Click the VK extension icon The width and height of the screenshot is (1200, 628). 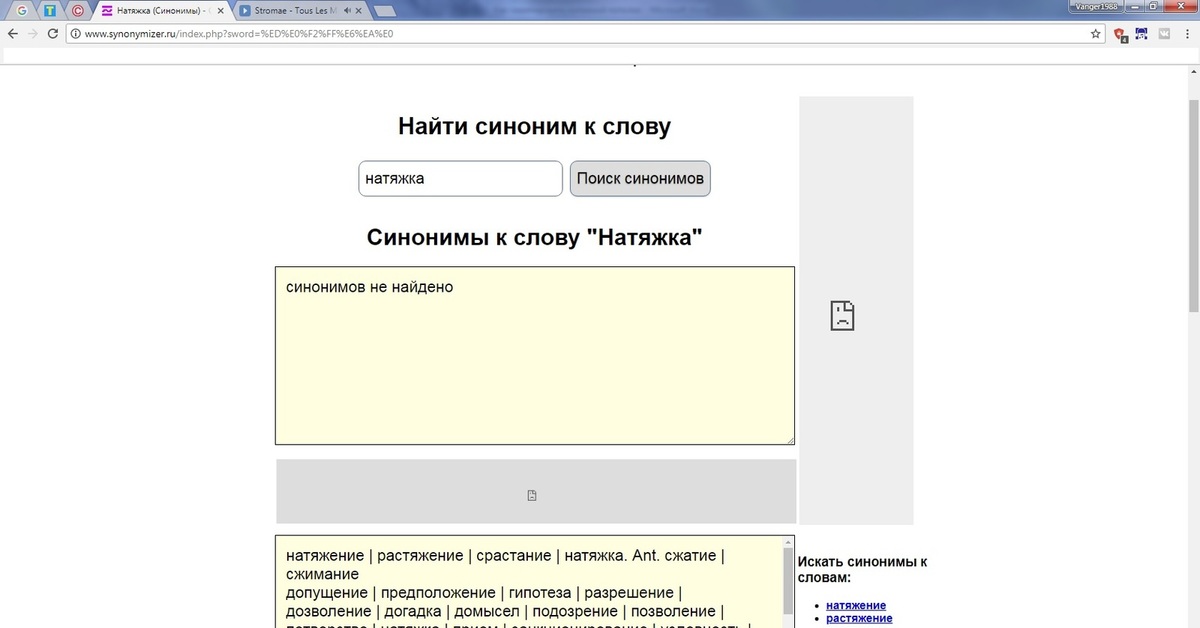1164,33
